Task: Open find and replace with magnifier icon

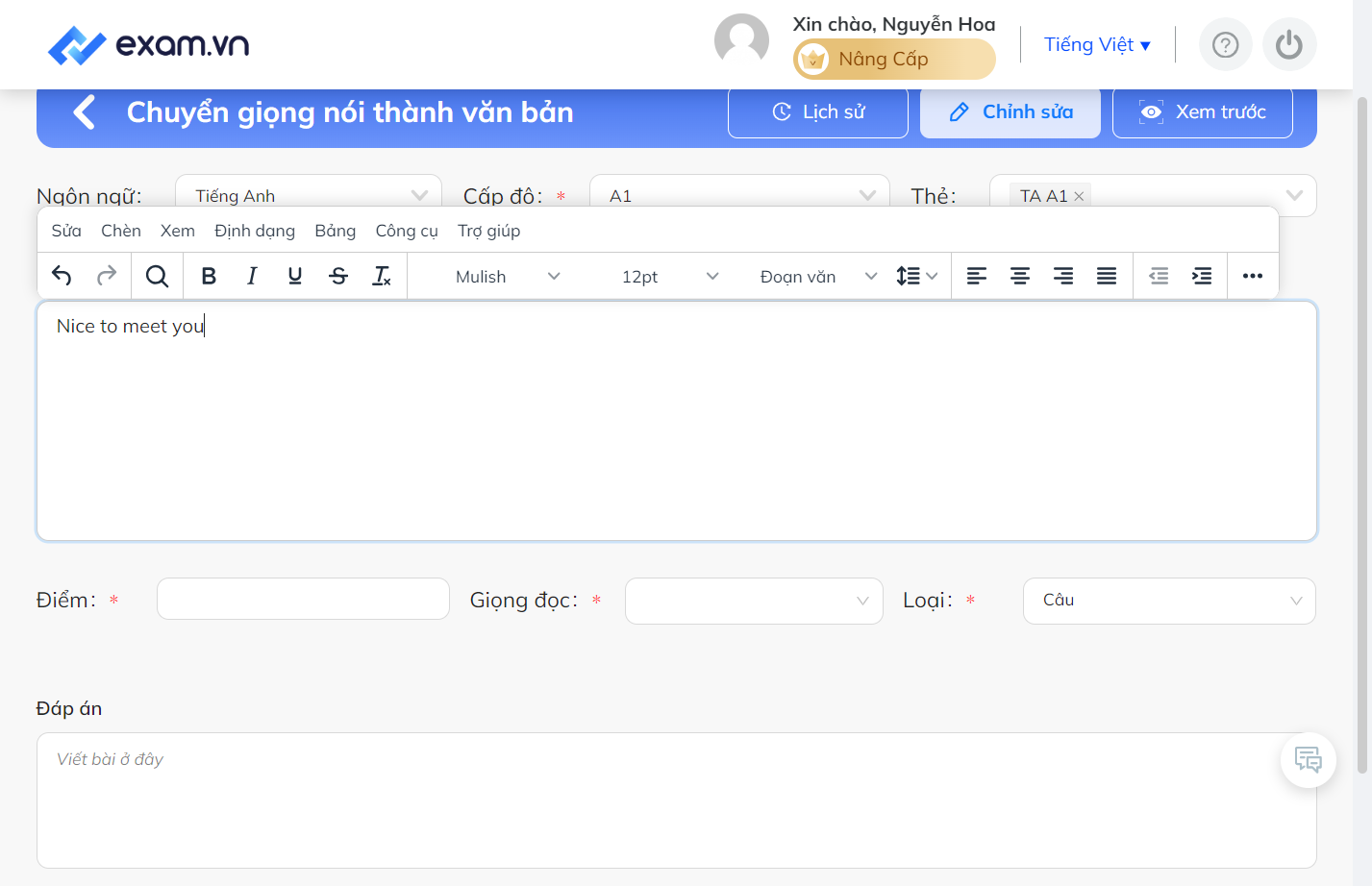Action: (x=157, y=276)
